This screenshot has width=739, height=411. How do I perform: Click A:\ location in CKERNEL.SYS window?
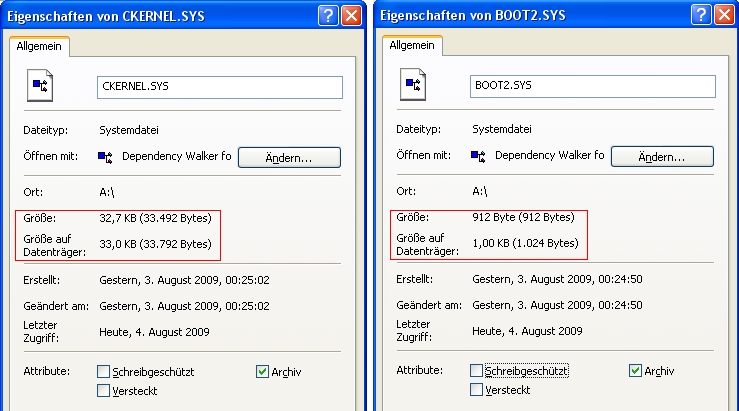(107, 192)
